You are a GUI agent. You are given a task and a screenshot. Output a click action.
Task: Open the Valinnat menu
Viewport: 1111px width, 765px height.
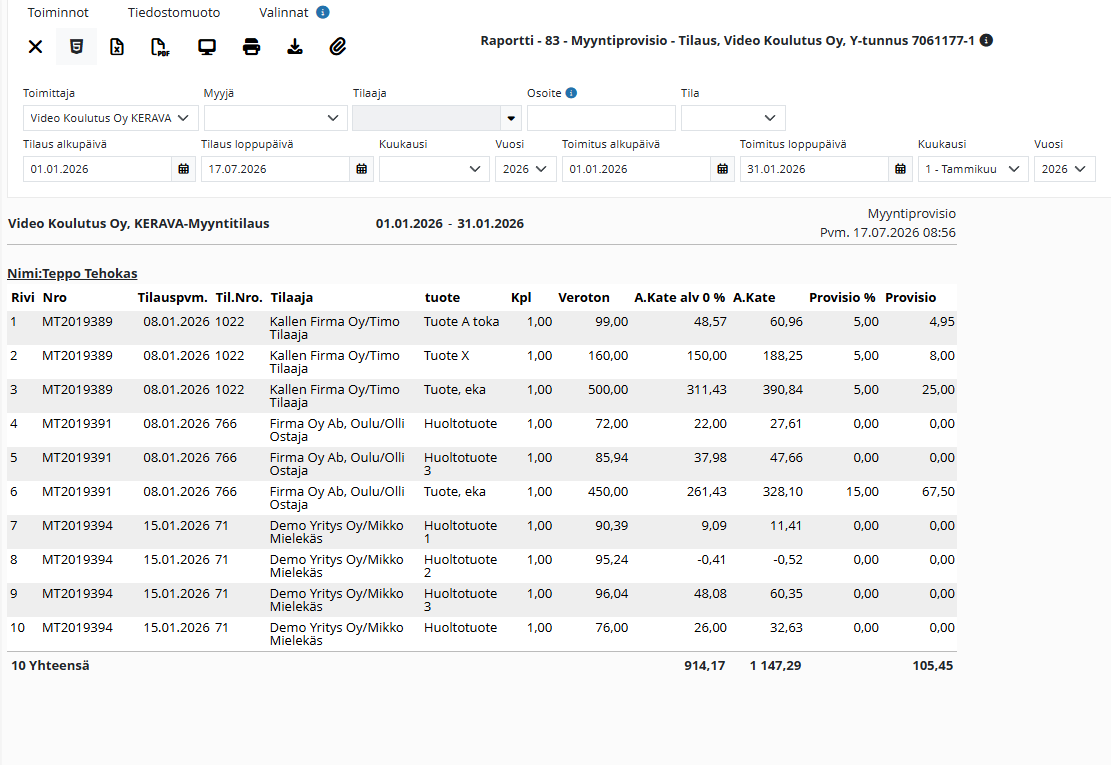(x=283, y=13)
